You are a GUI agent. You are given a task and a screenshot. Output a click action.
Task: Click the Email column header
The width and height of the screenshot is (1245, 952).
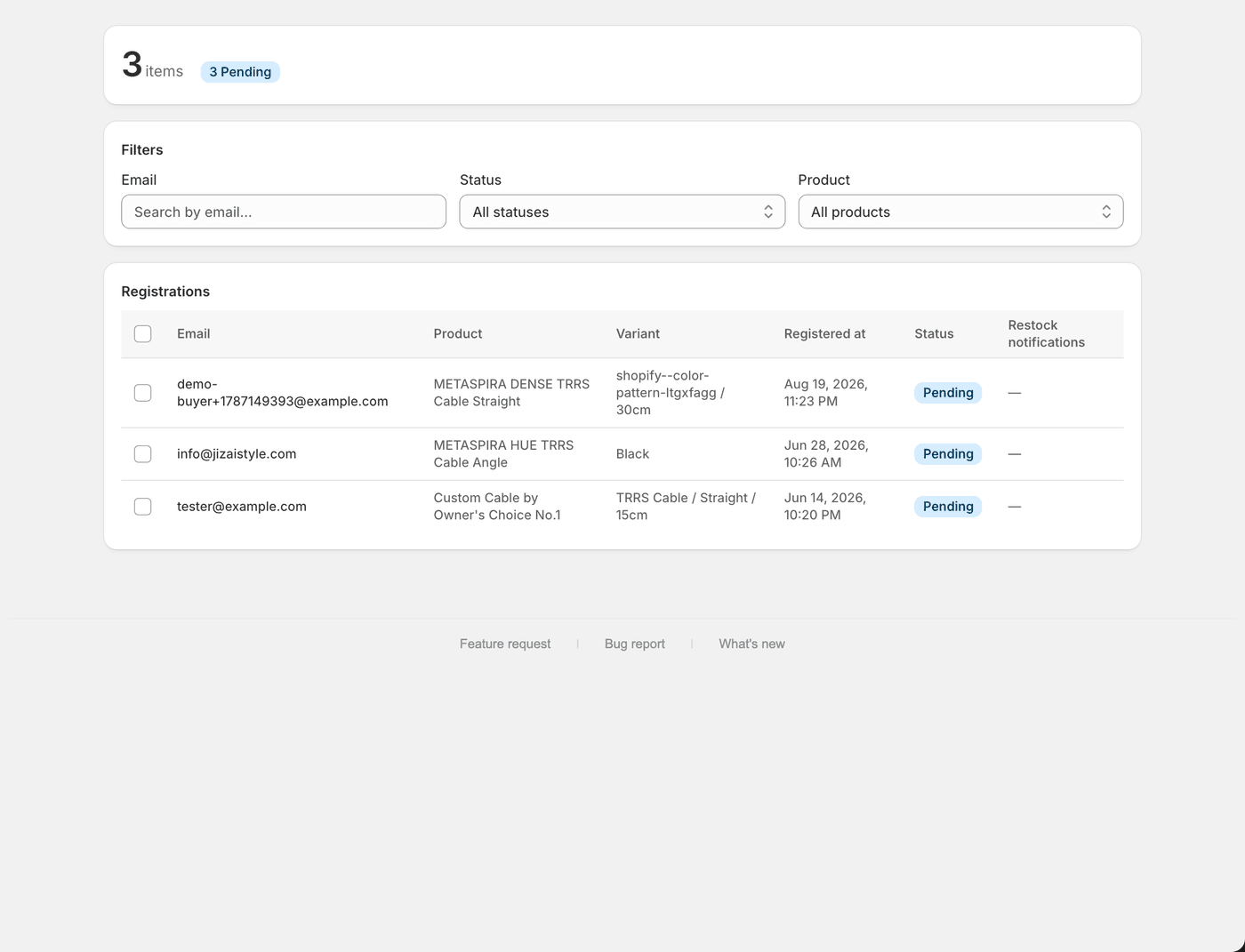(x=193, y=334)
